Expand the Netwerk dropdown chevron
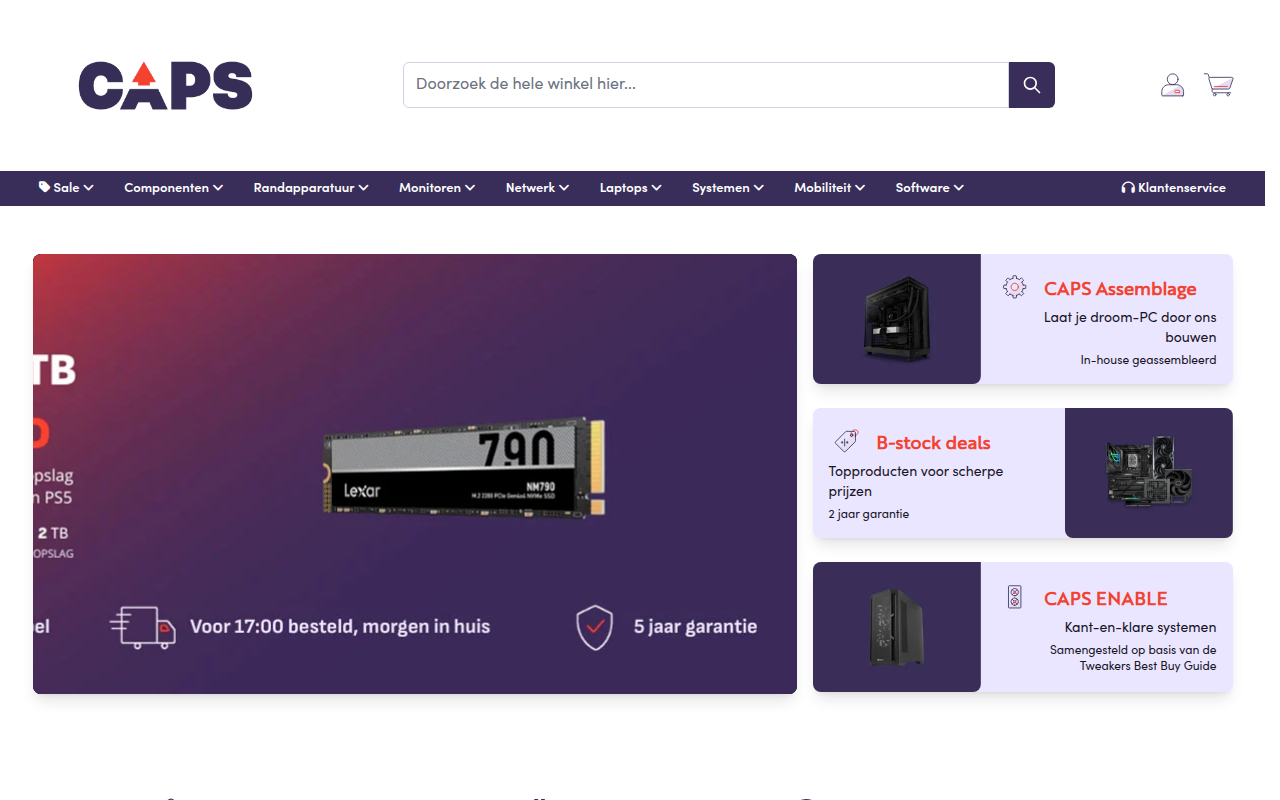Viewport: 1280px width, 800px height. pos(564,188)
